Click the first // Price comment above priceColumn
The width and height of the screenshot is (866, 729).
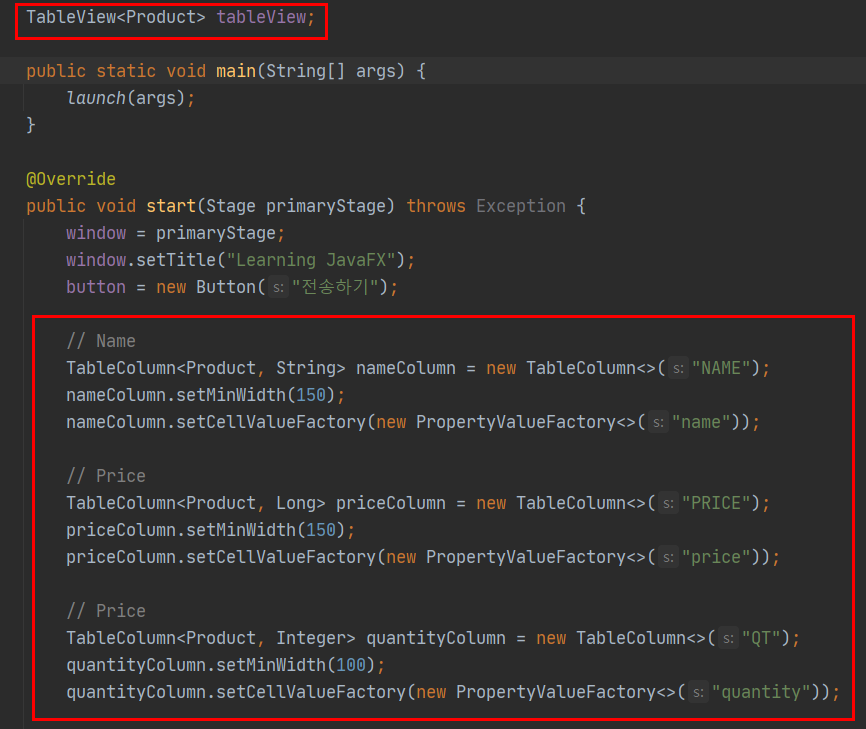(106, 476)
